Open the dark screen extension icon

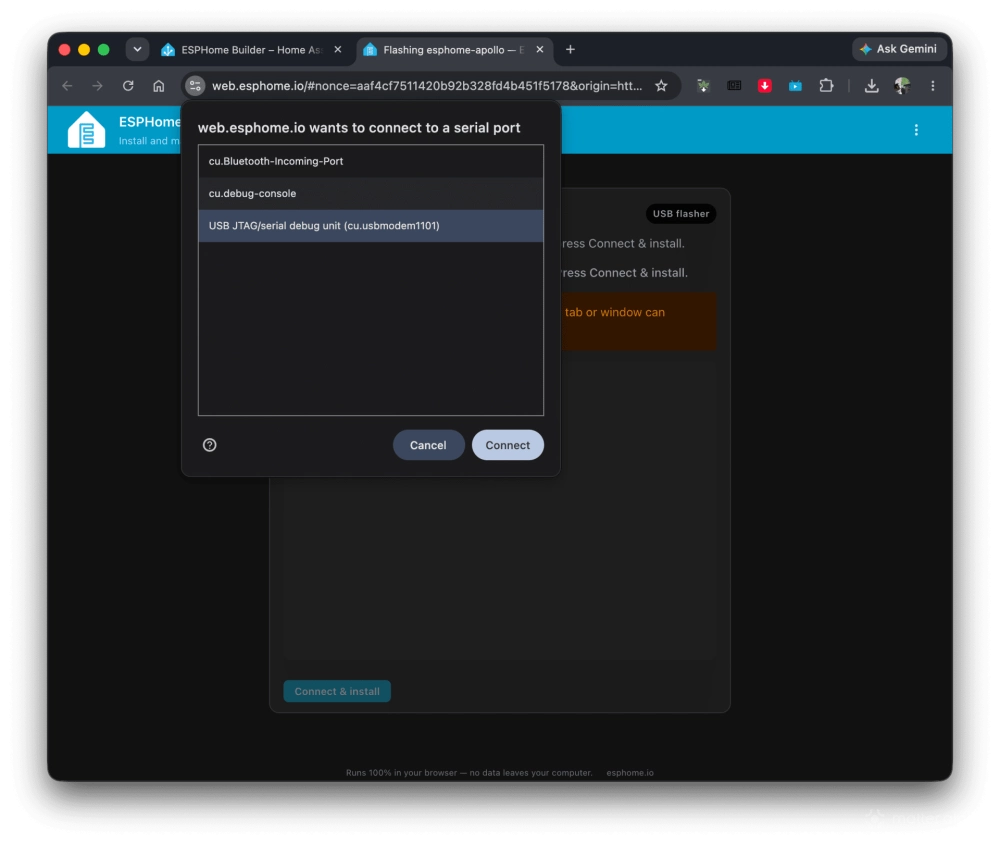point(734,85)
